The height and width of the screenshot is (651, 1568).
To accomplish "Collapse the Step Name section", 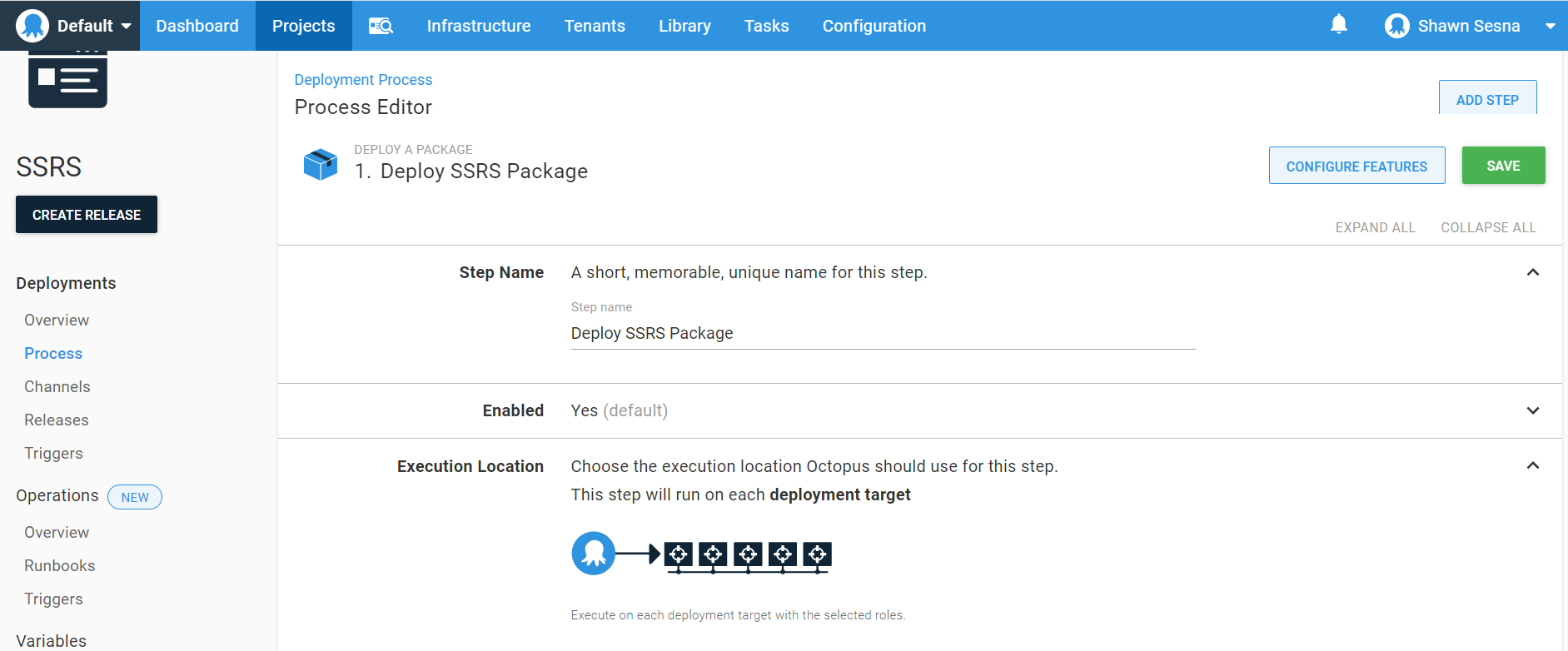I will point(1532,272).
